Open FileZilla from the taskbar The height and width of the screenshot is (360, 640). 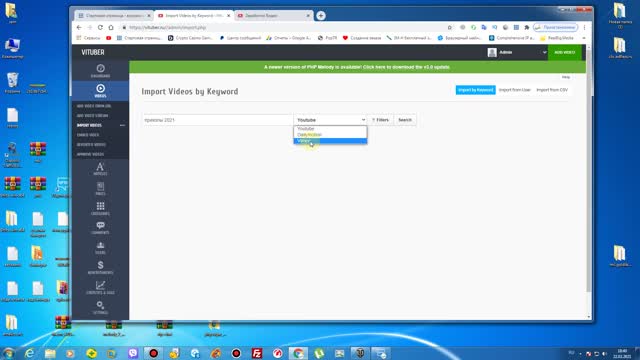pyautogui.click(x=257, y=353)
